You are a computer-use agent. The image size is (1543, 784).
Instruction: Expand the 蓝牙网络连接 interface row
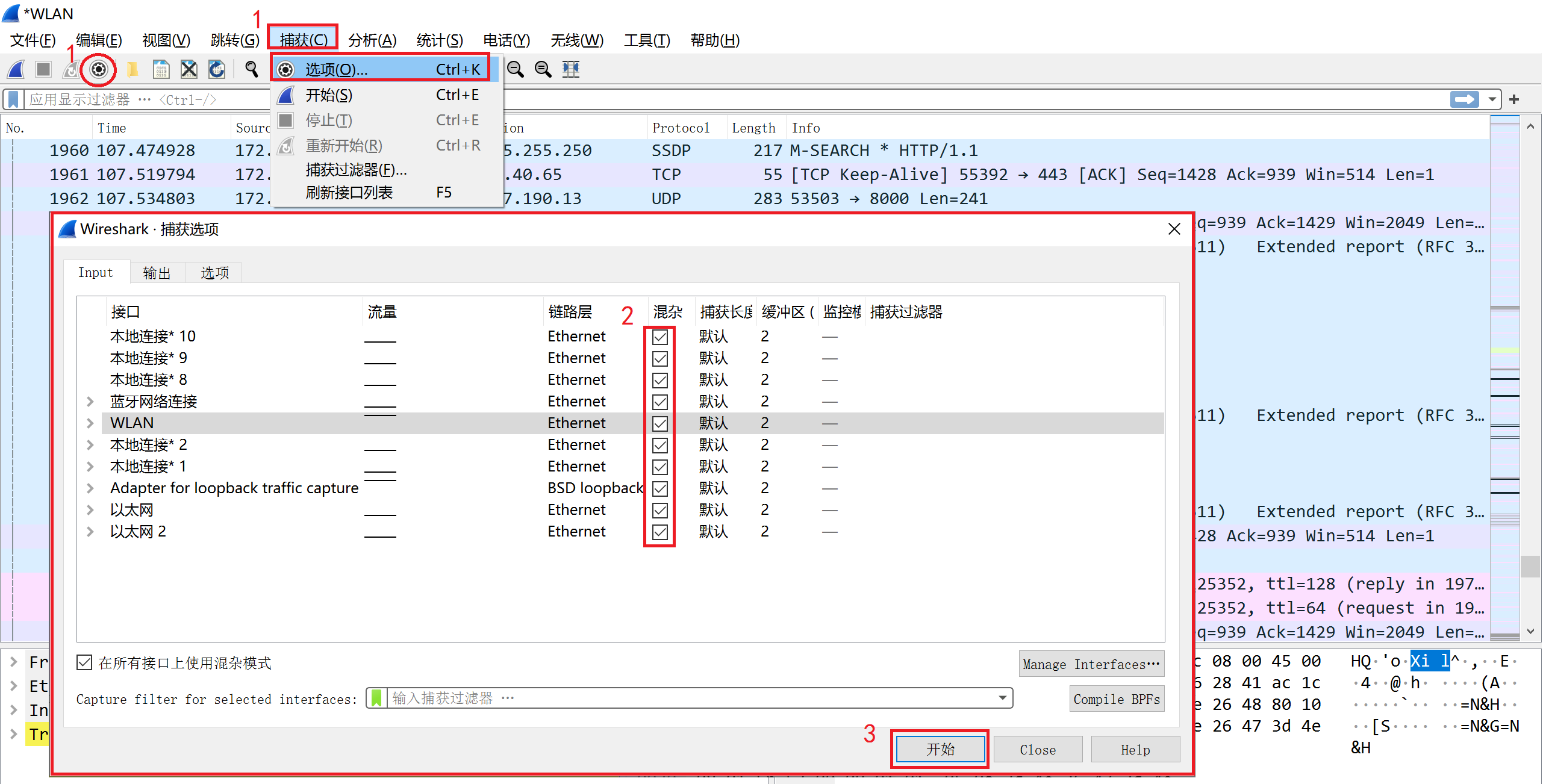click(90, 402)
